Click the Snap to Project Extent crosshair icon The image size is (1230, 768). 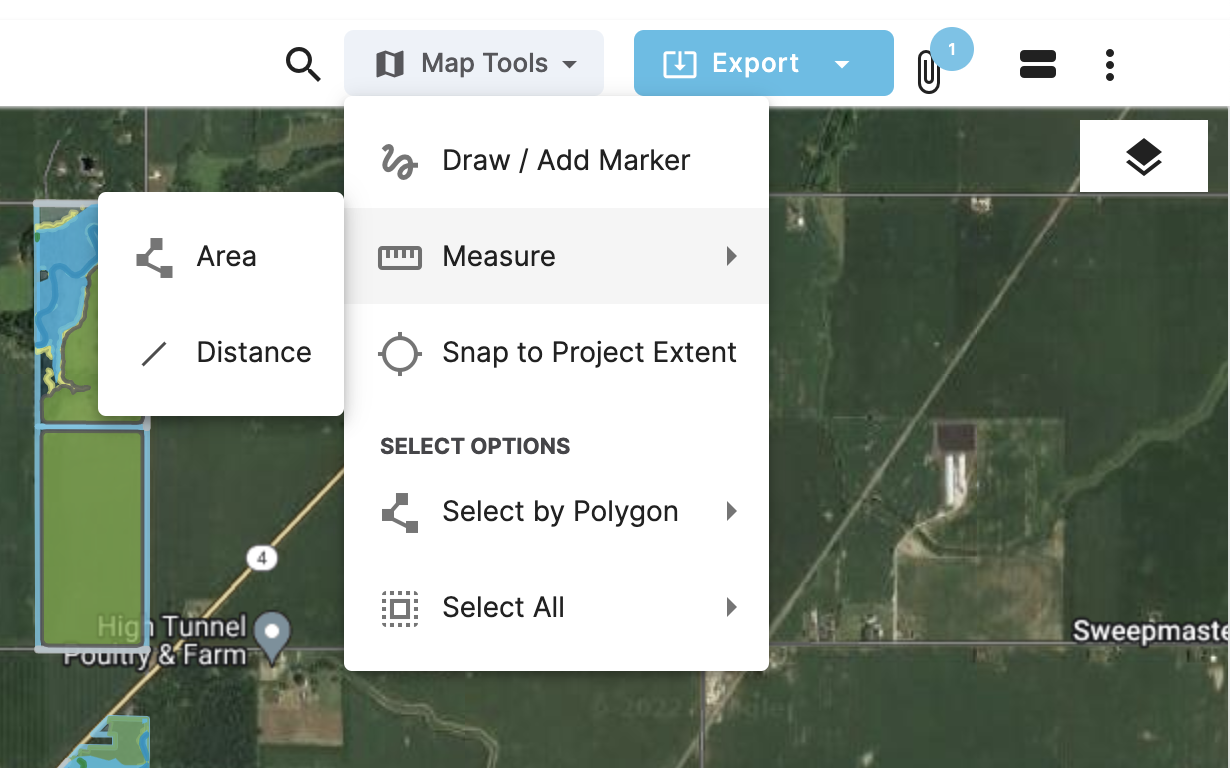point(399,352)
